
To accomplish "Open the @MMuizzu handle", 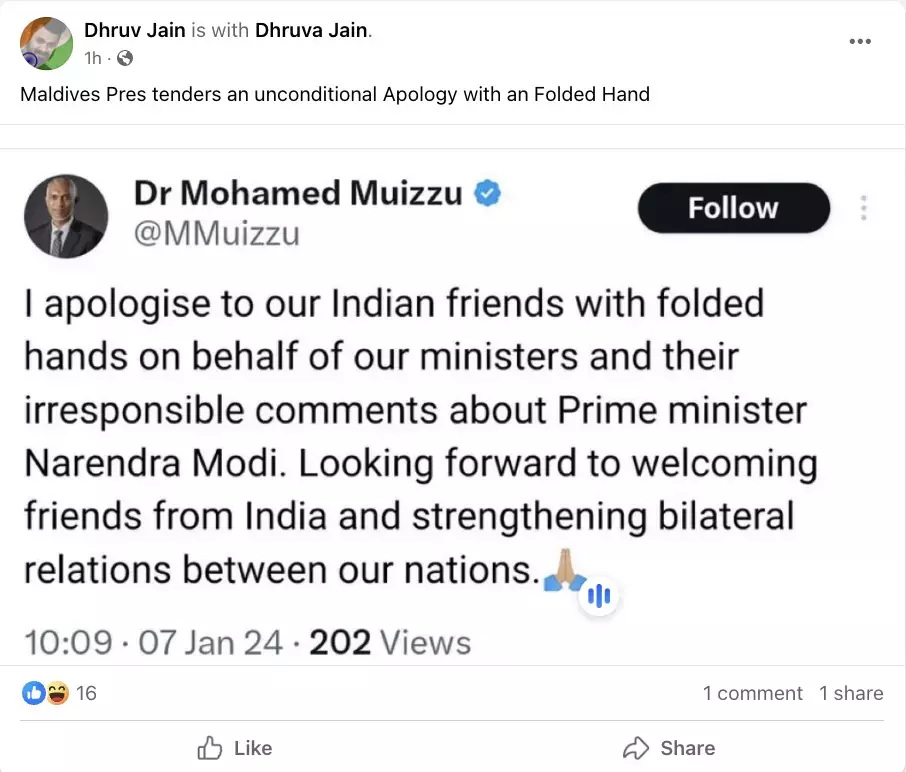I will coord(217,233).
